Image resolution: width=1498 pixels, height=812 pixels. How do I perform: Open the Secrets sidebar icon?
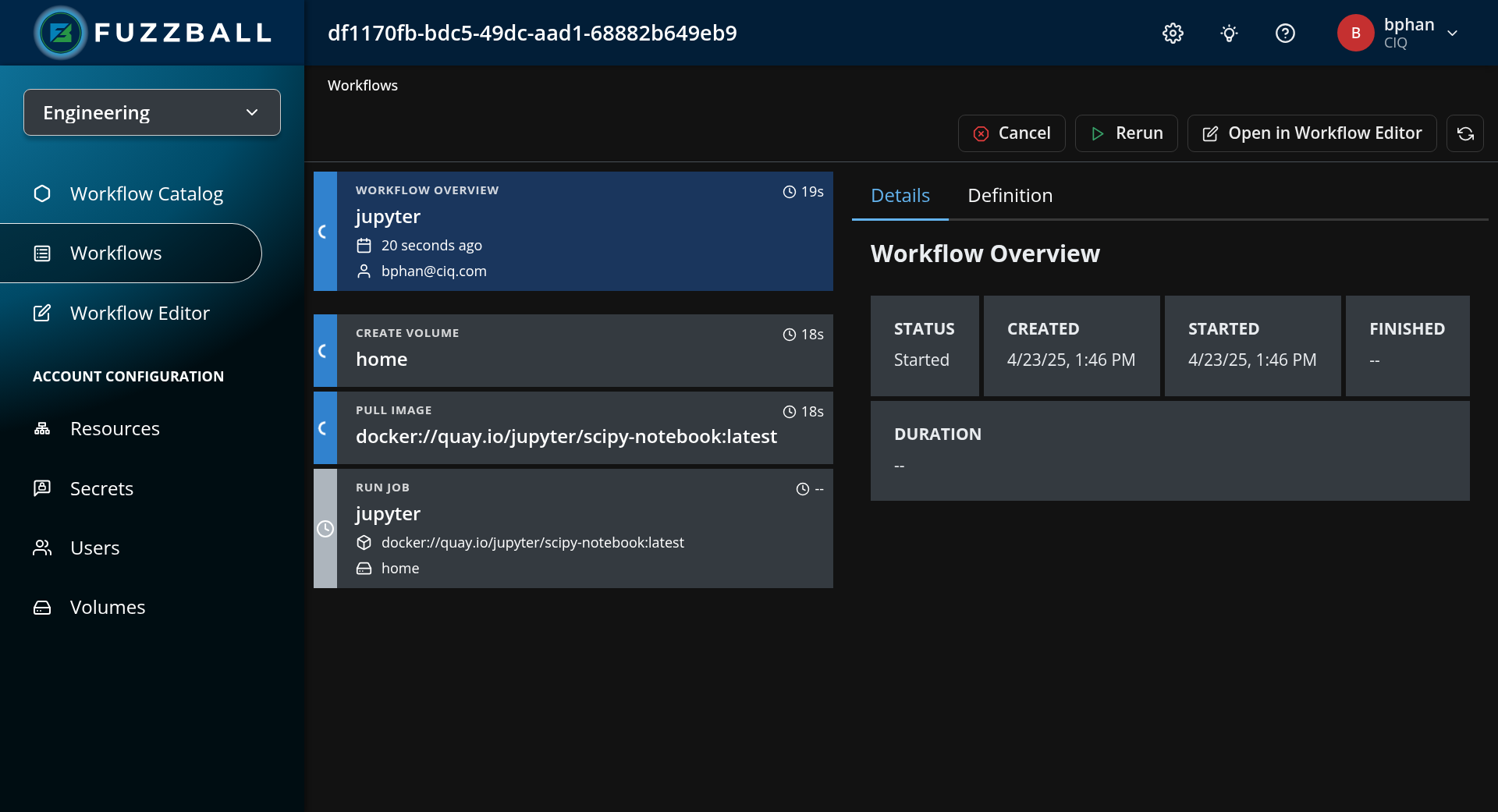[x=41, y=488]
